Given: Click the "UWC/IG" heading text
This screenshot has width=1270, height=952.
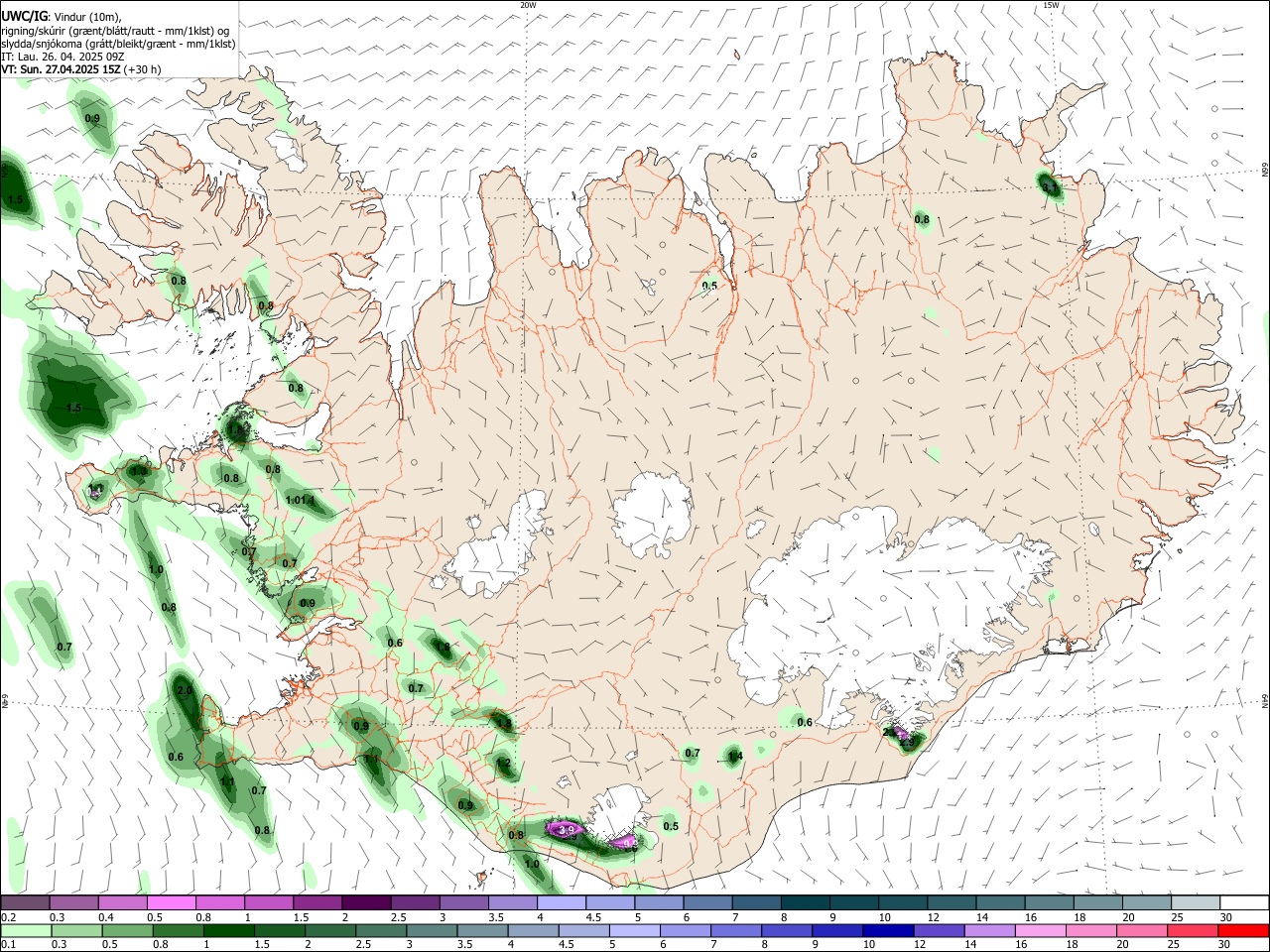Looking at the screenshot, I should tap(24, 16).
